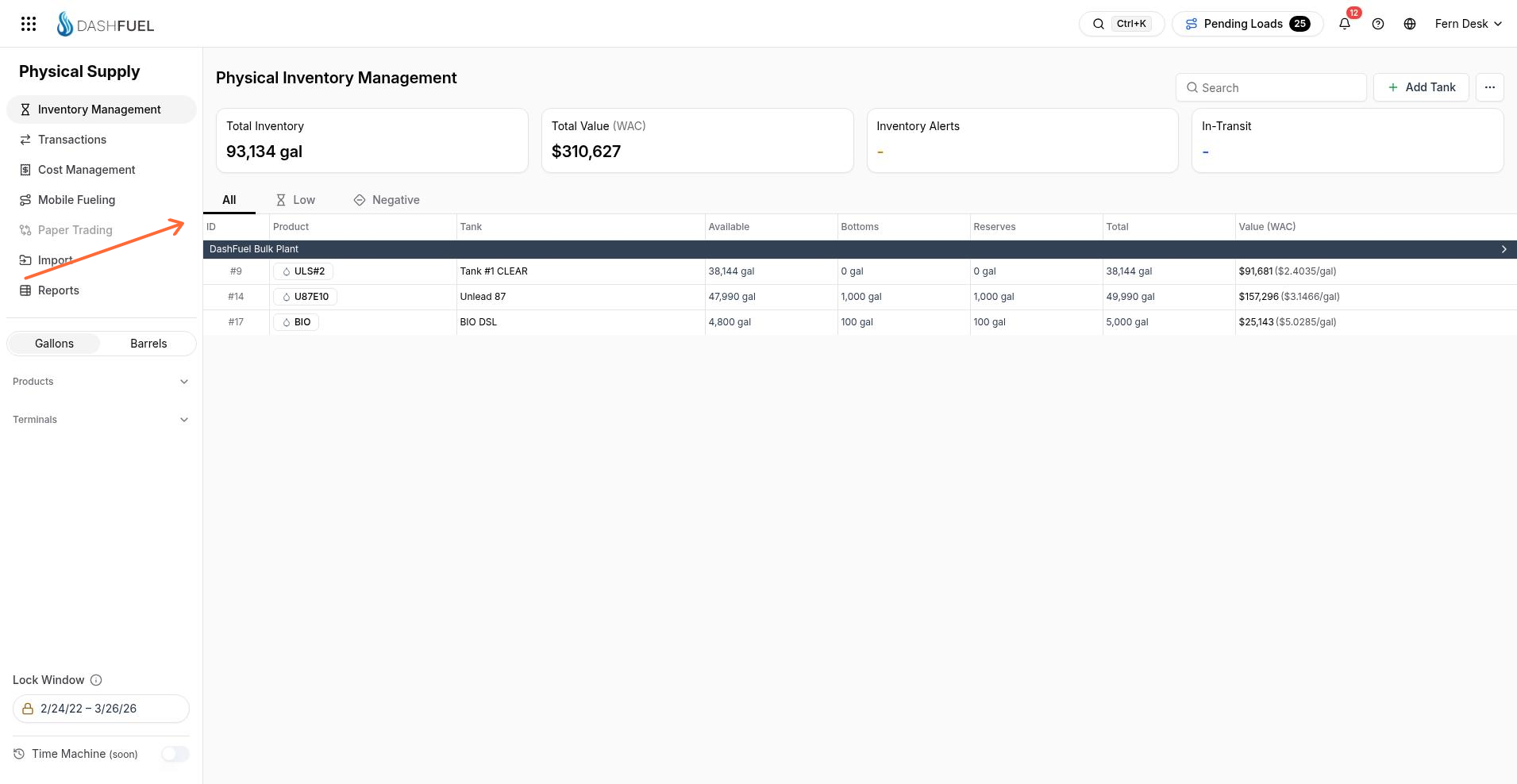Click row ID #9
Viewport: 1517px width, 784px height.
[236, 271]
